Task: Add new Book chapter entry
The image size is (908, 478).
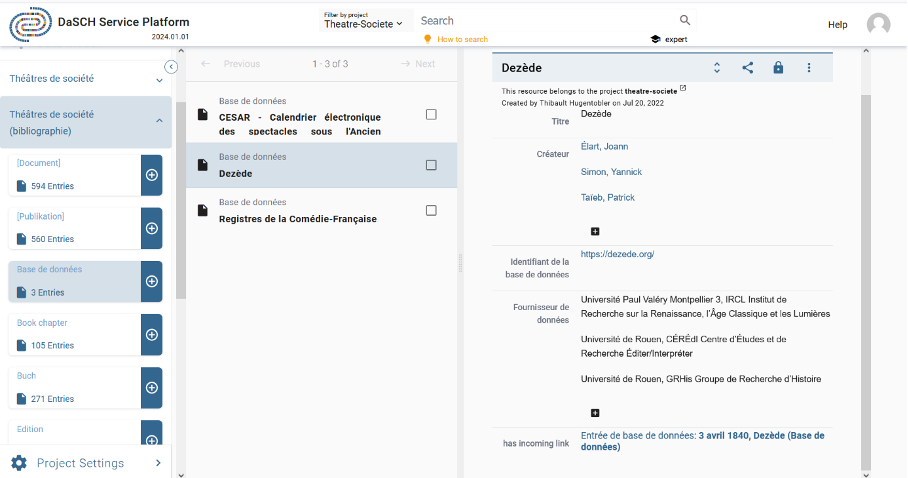Action: tap(152, 334)
